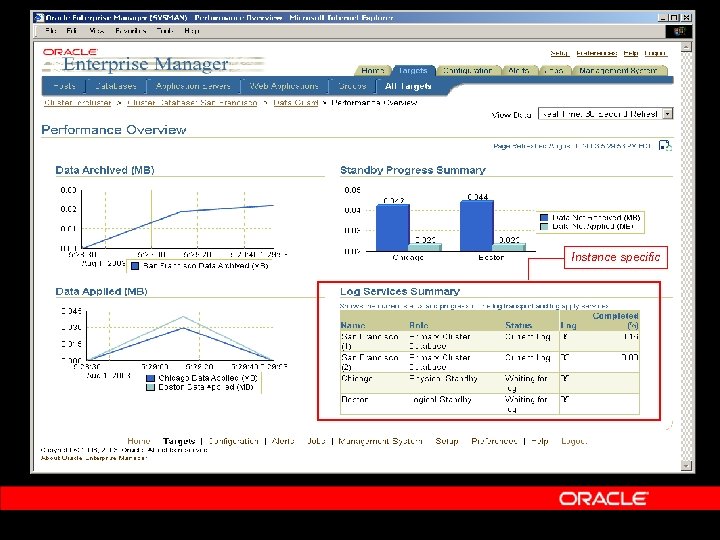Click the page refresh icon
Screen dimensions: 720x540
pos(664,146)
